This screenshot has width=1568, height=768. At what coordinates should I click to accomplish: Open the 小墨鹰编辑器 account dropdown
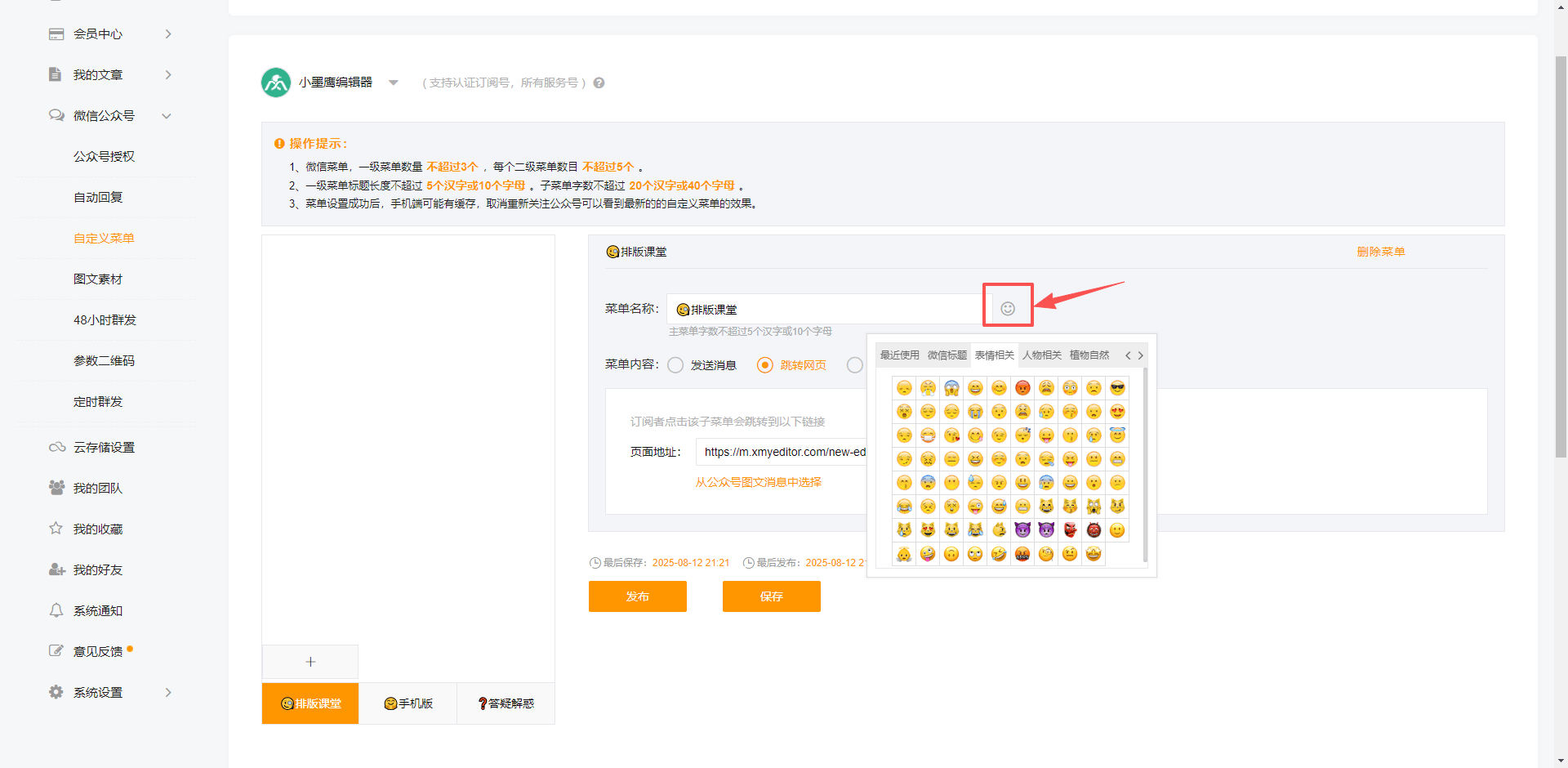[393, 83]
